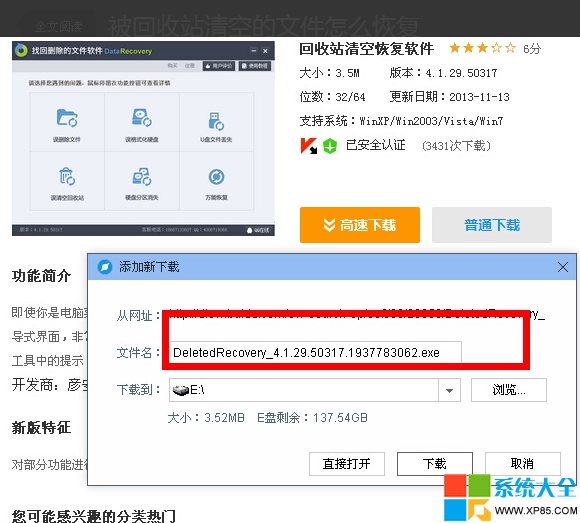This screenshot has height=523, width=580.
Task: Click the 文件名 input field
Action: click(x=315, y=352)
